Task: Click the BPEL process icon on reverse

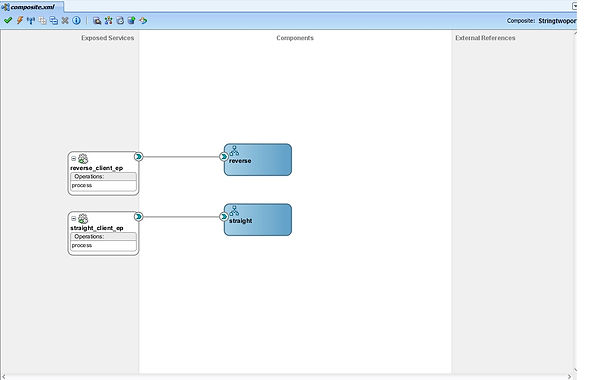Action: (235, 150)
